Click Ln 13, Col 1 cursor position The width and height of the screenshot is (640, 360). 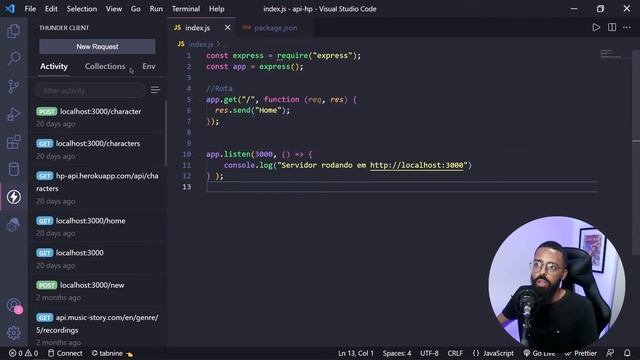pos(356,353)
